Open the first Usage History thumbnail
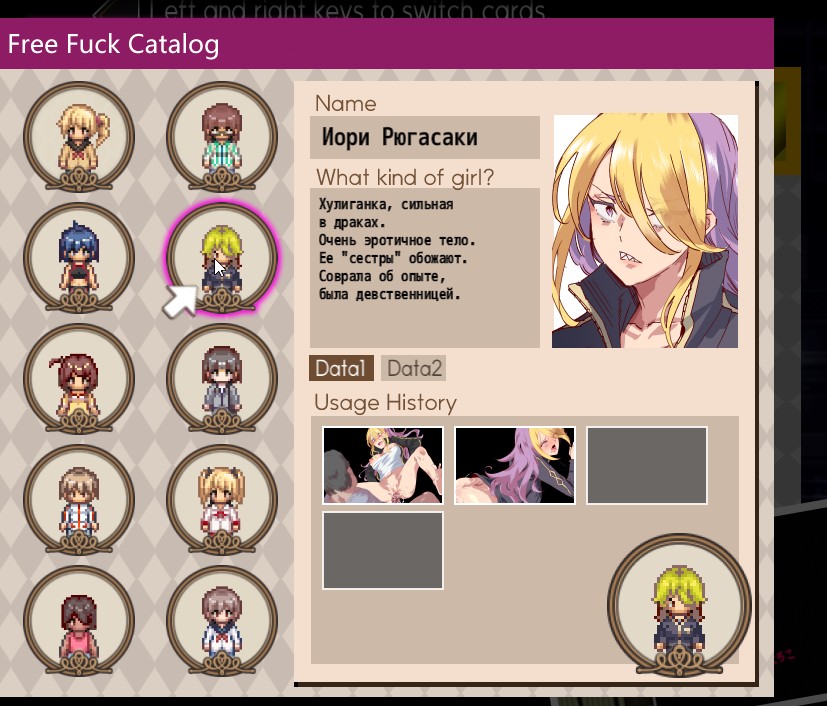 [383, 465]
